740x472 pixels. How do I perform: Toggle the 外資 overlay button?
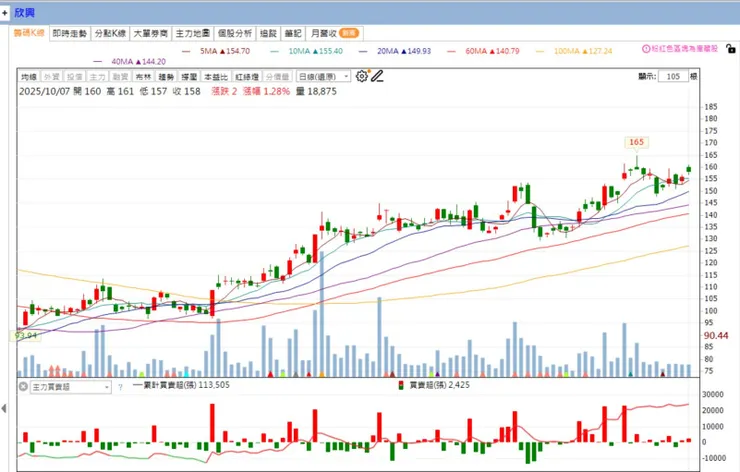click(x=51, y=76)
